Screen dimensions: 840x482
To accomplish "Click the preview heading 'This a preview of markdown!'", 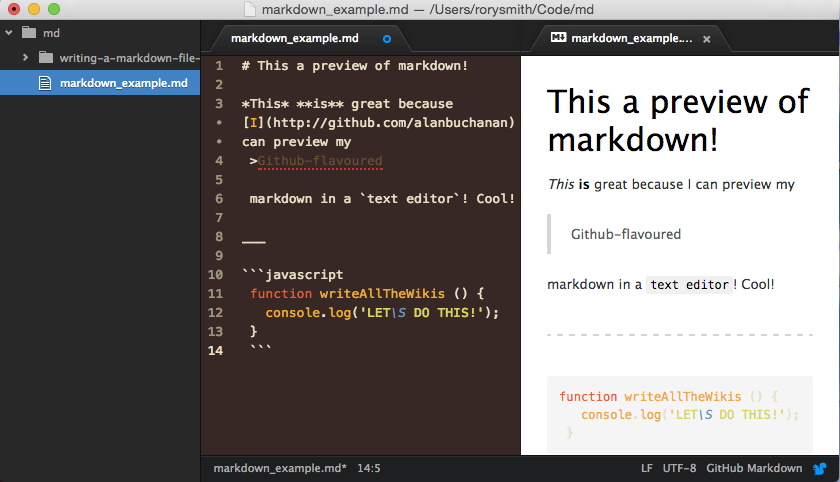I will point(678,120).
